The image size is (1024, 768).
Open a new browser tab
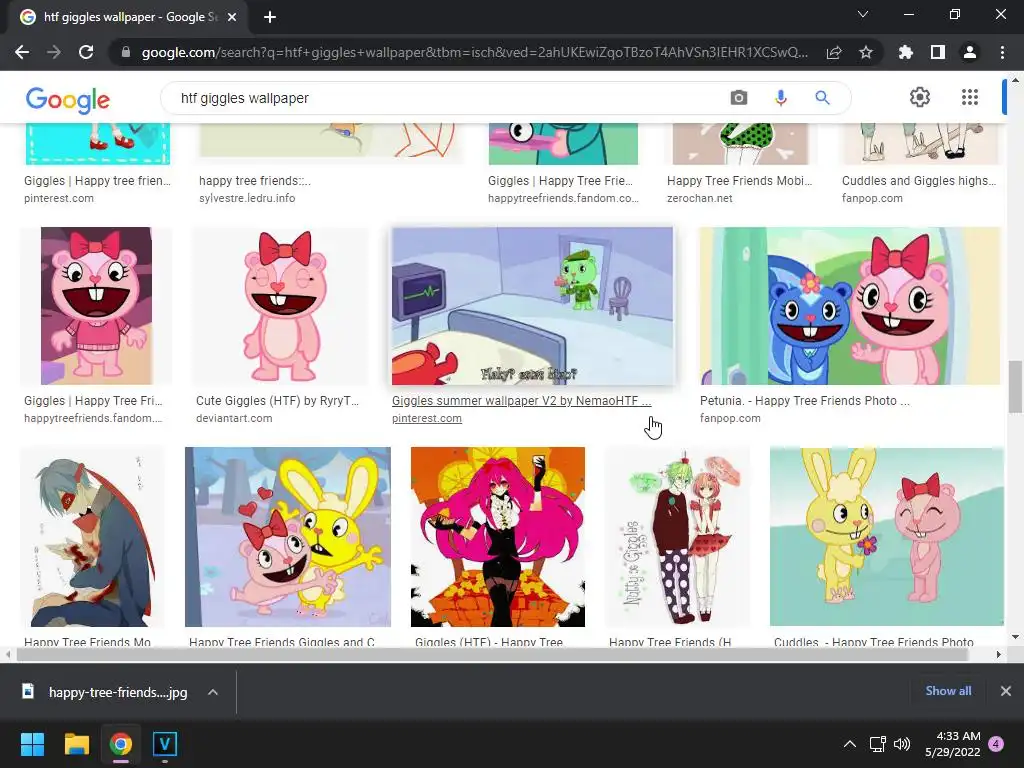tap(270, 17)
